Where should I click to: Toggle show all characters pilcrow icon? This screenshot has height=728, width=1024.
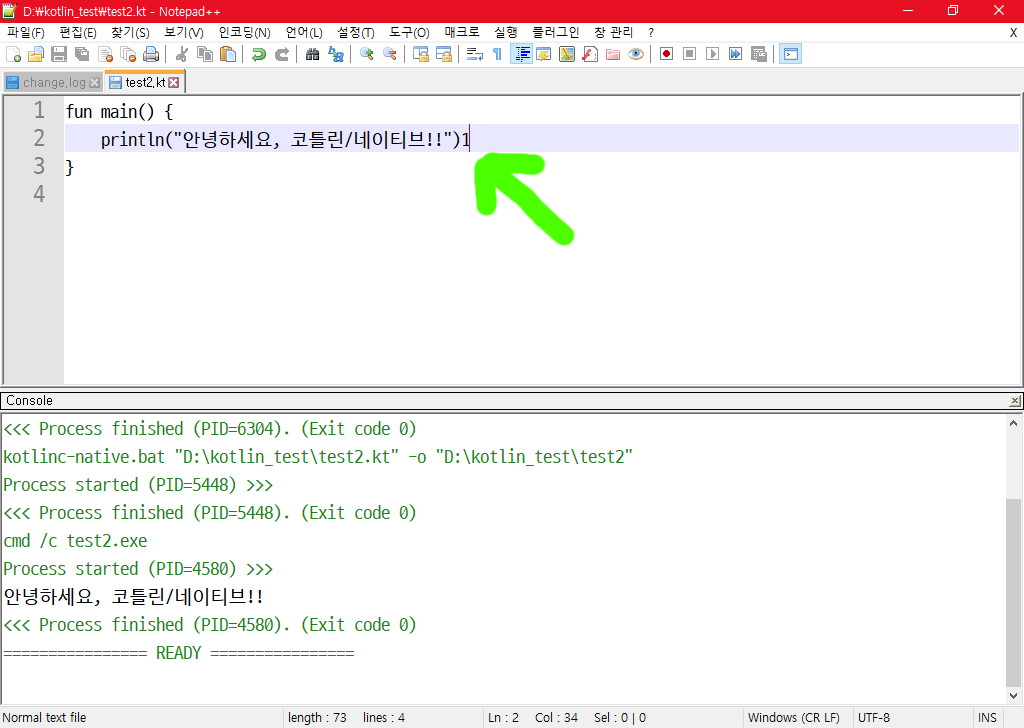pos(498,54)
